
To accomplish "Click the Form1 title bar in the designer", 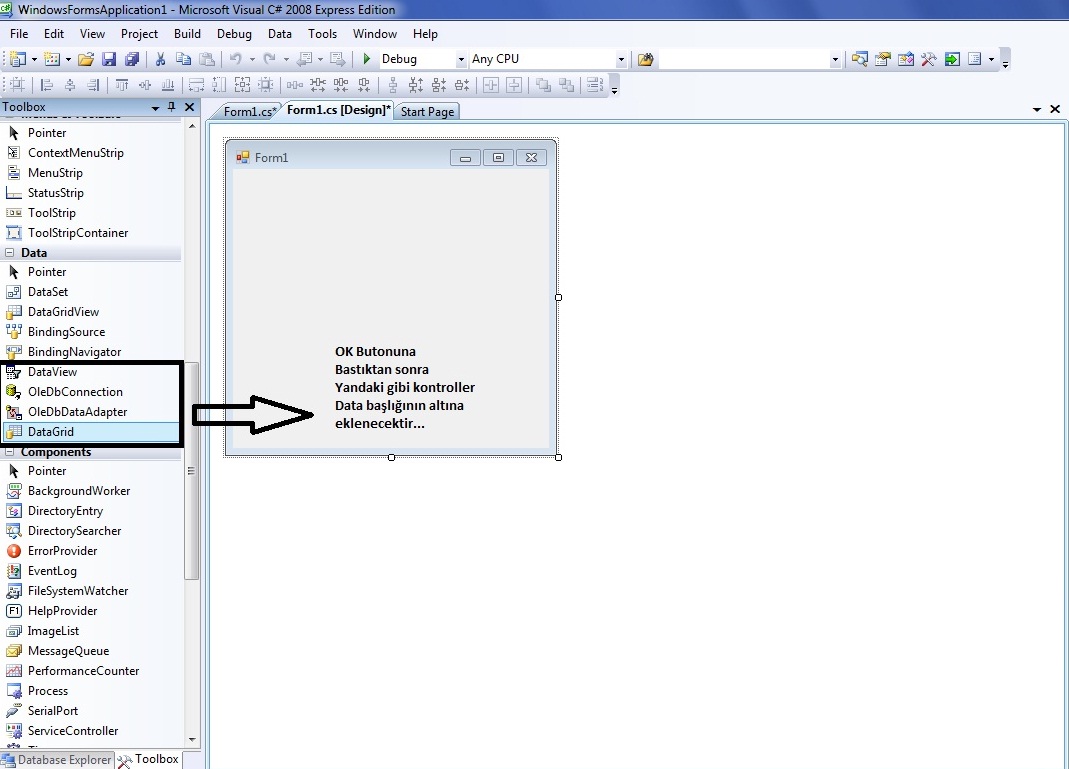I will point(340,157).
